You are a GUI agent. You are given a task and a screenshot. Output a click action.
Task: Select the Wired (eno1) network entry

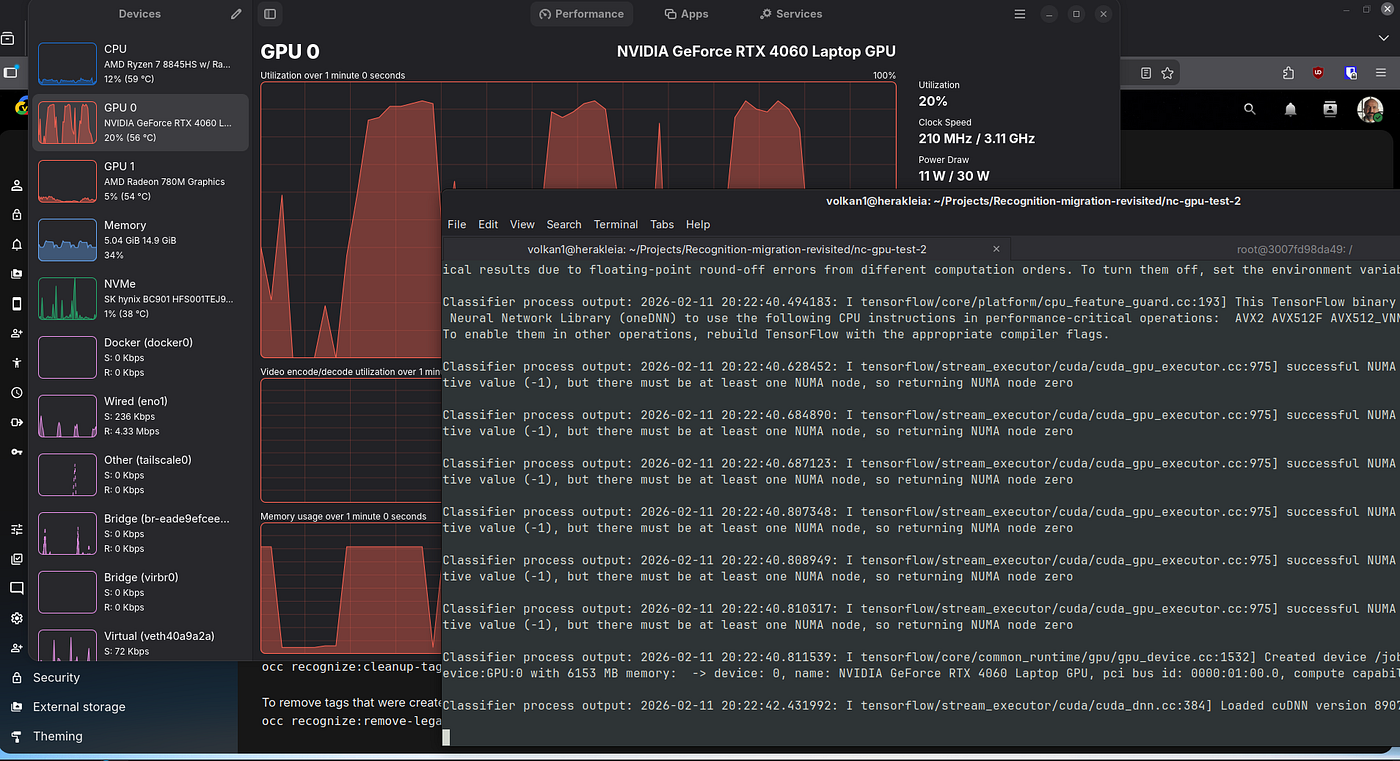click(x=140, y=416)
